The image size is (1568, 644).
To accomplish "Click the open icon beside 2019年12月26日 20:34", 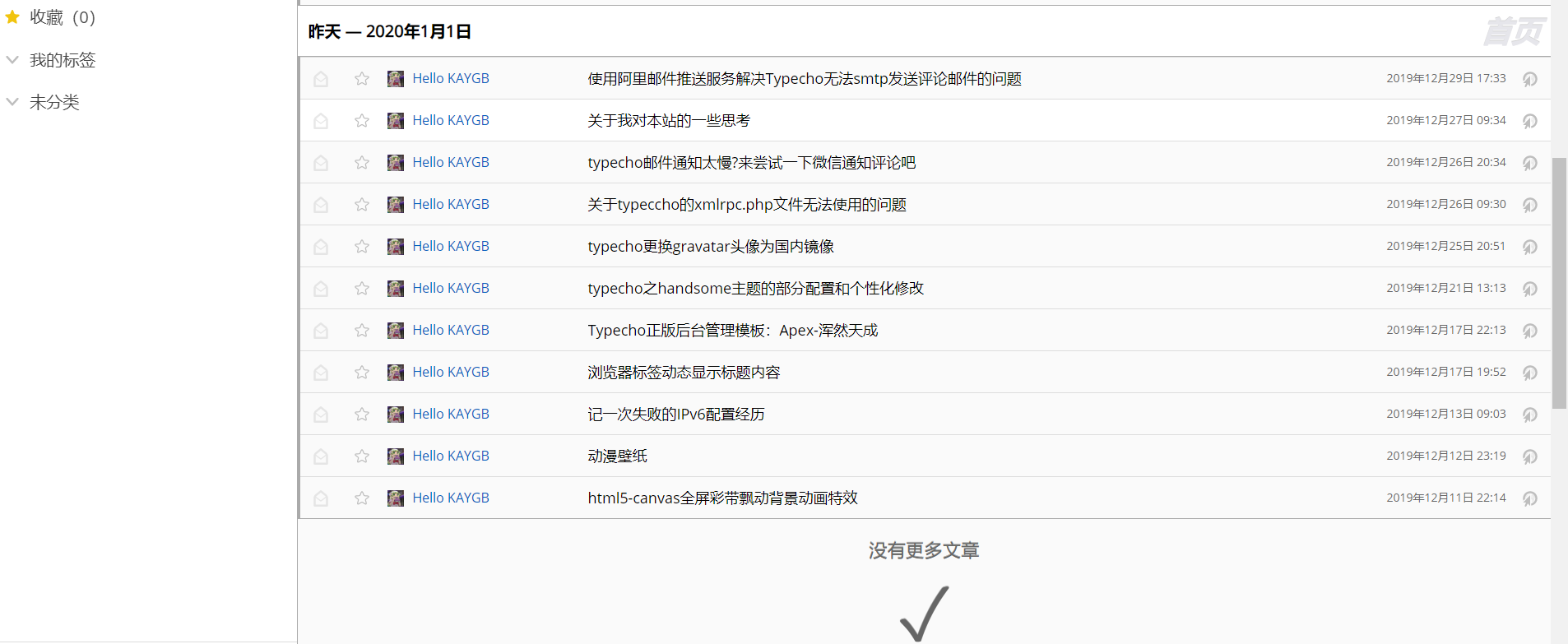I will coord(1530,163).
